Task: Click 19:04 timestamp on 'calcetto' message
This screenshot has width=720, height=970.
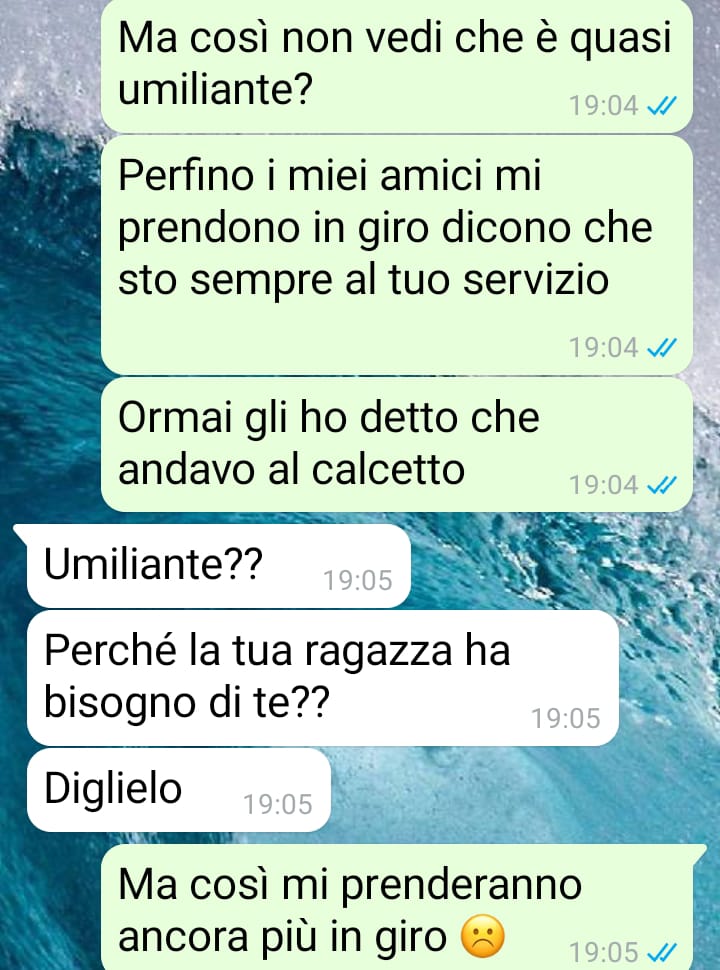Action: [x=603, y=485]
